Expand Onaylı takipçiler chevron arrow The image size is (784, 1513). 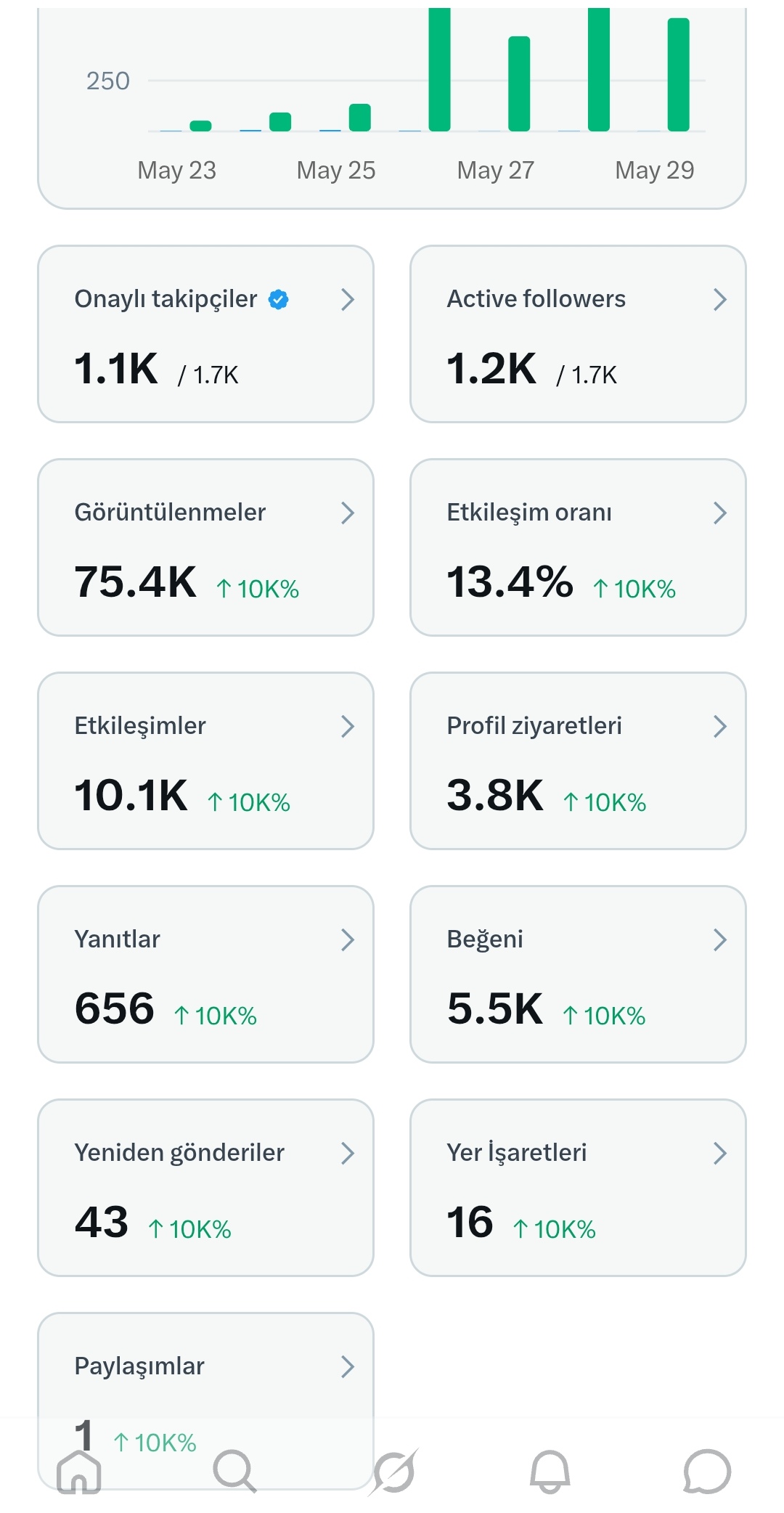pos(348,299)
